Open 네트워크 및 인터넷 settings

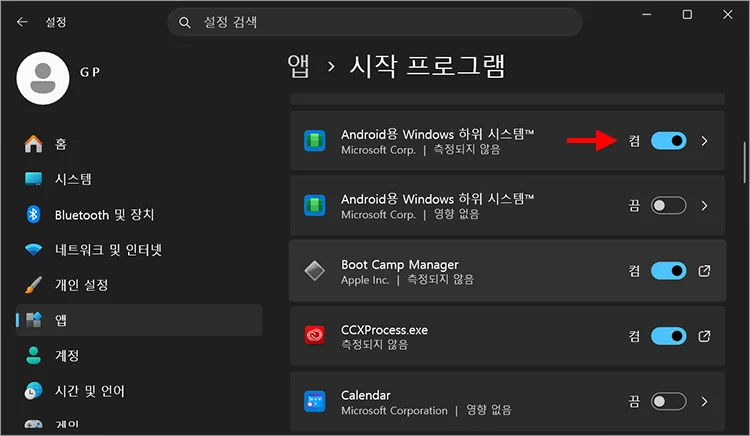[x=139, y=250]
